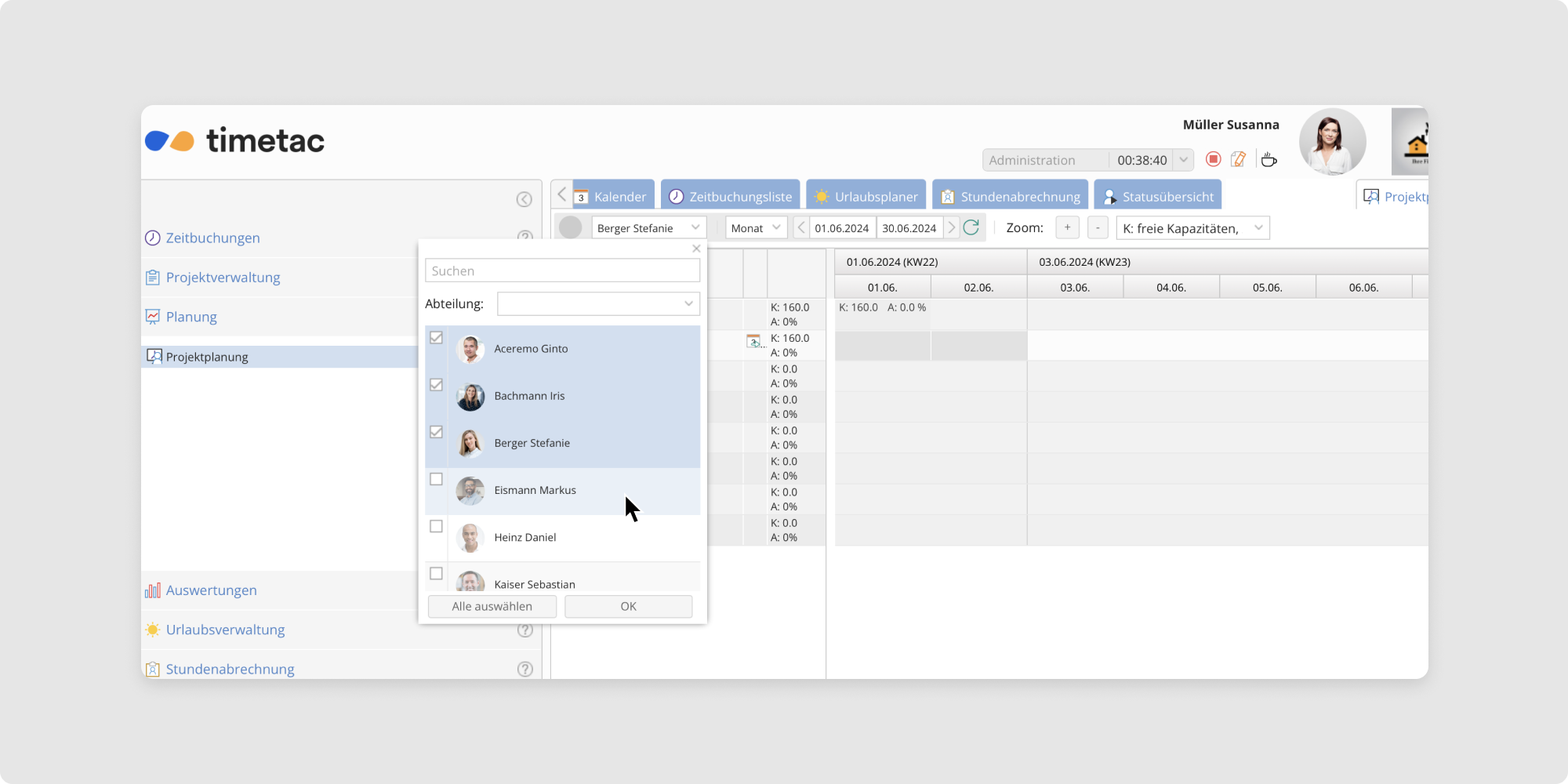
Task: Uncheck the Aceremo Ginto checkbox
Action: coord(437,338)
